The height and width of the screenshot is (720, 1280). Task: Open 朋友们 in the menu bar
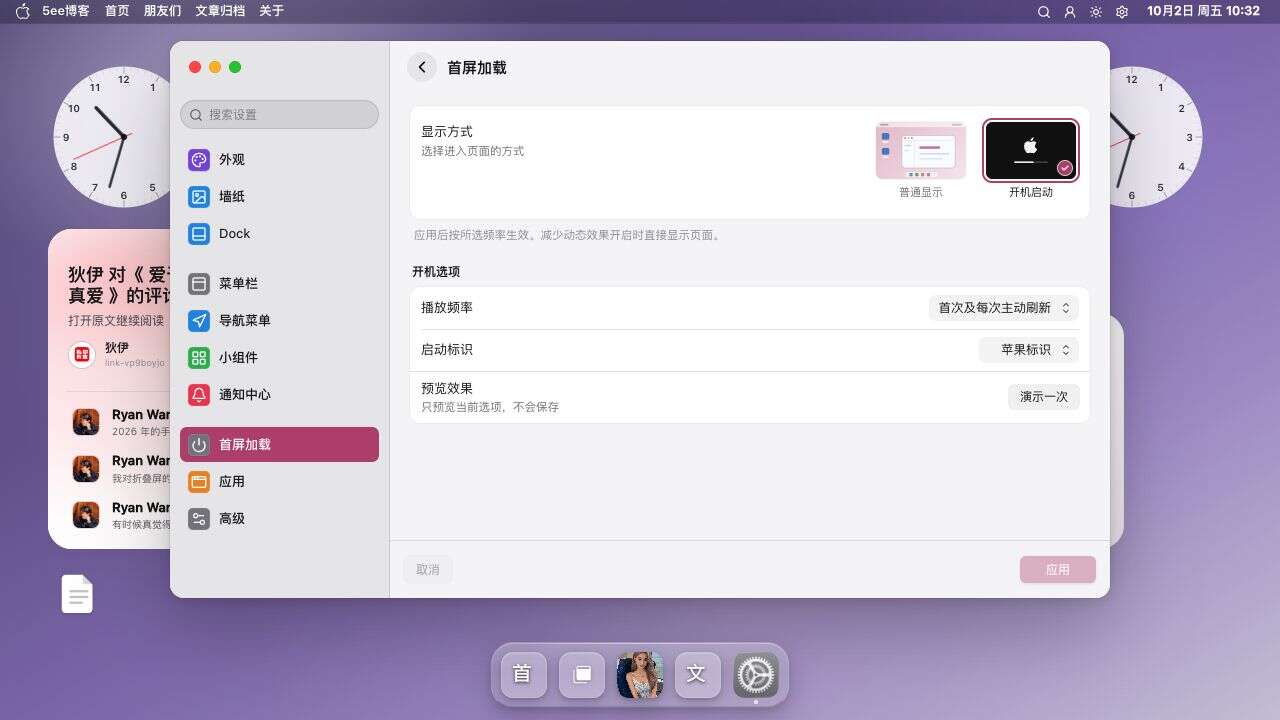tap(162, 11)
